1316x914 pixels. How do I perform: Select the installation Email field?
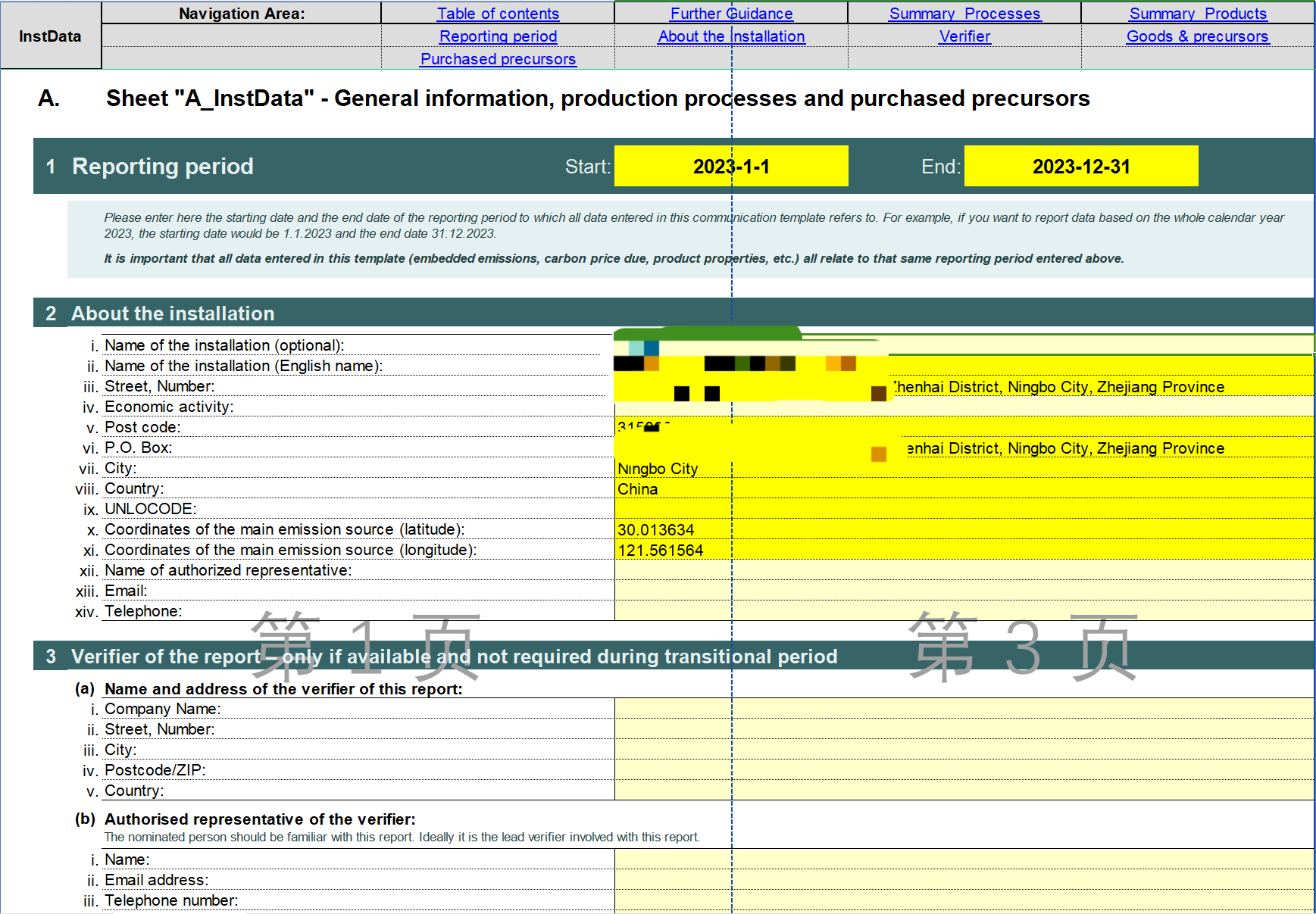tap(964, 591)
